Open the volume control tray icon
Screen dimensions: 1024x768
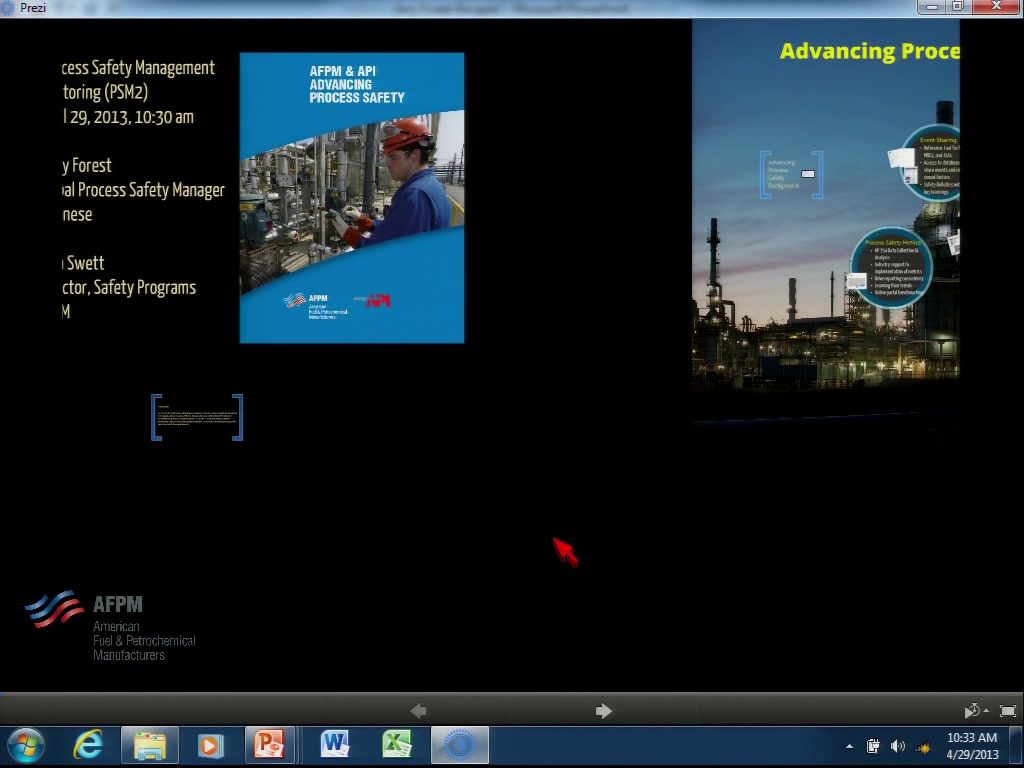point(898,746)
